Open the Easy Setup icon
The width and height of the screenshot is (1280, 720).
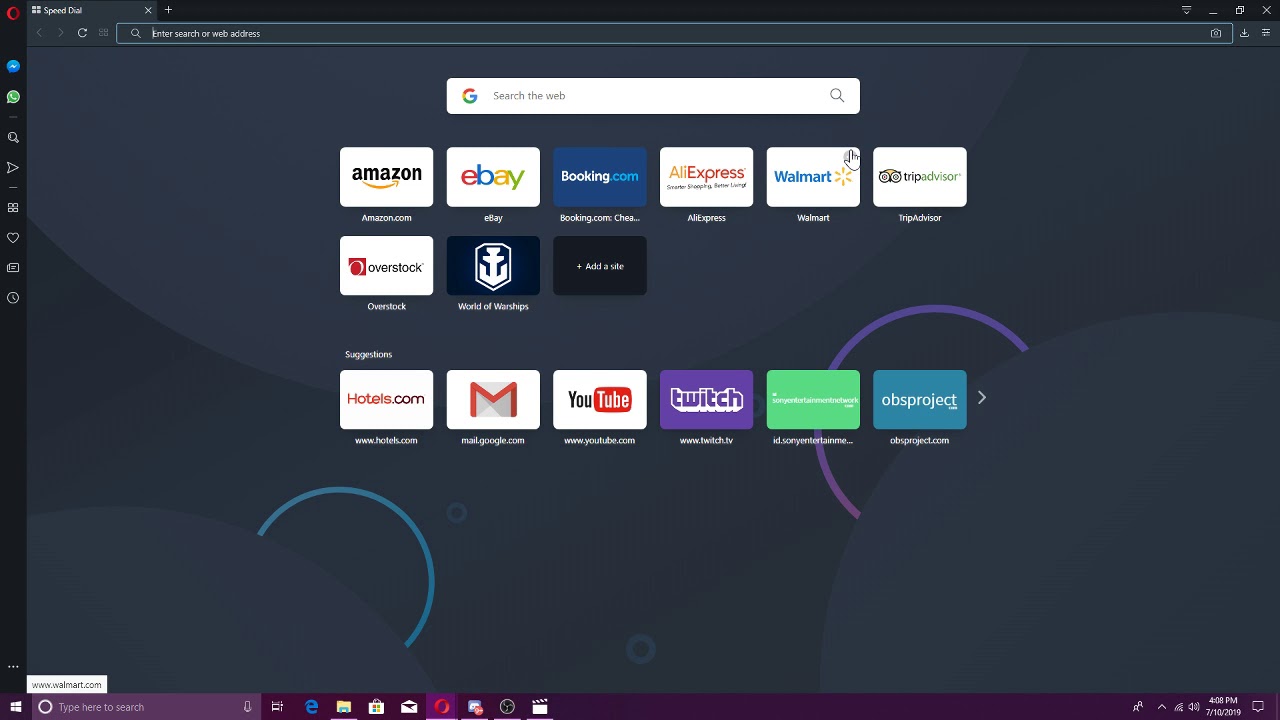point(1266,33)
